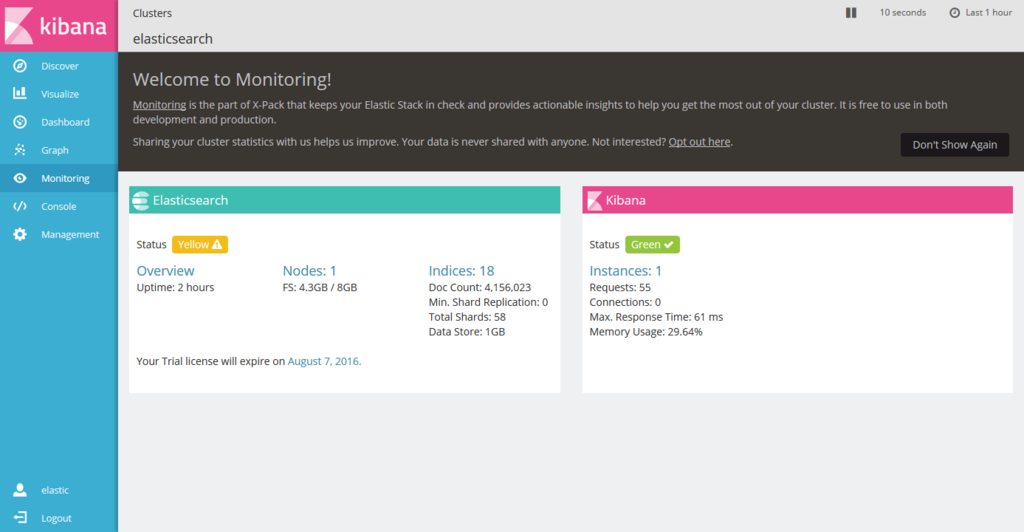Open the Nodes: 1 link

(310, 271)
